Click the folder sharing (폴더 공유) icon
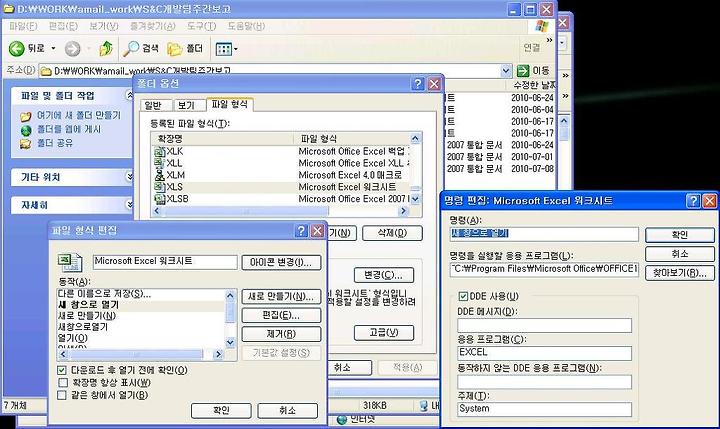The image size is (720, 429). click(x=26, y=144)
